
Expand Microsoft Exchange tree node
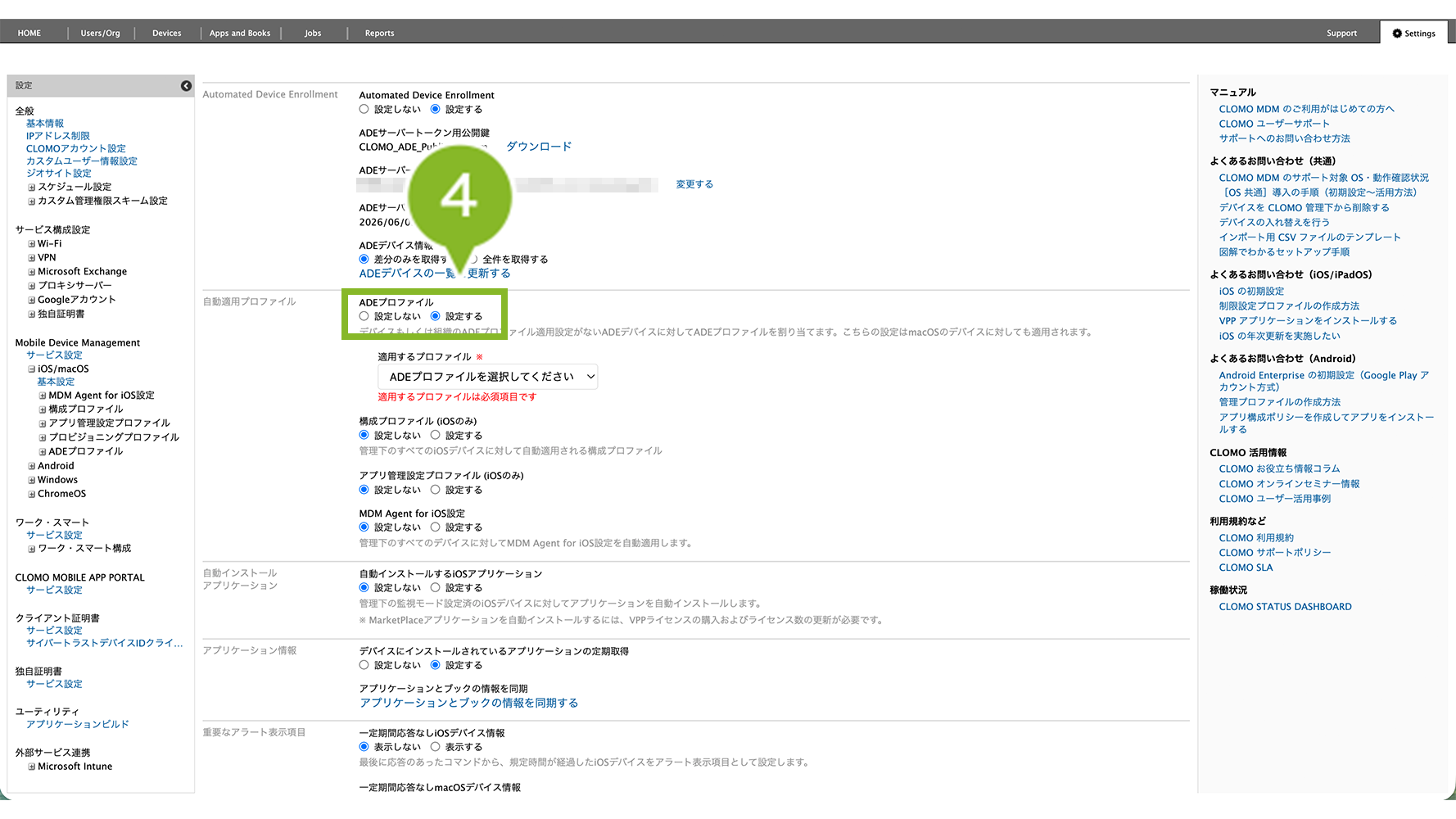(32, 272)
